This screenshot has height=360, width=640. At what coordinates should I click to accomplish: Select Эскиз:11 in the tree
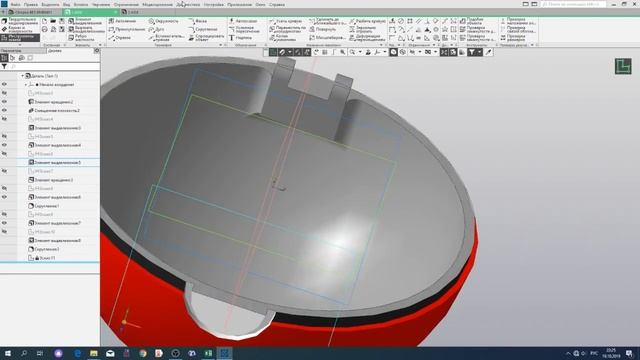click(x=42, y=258)
